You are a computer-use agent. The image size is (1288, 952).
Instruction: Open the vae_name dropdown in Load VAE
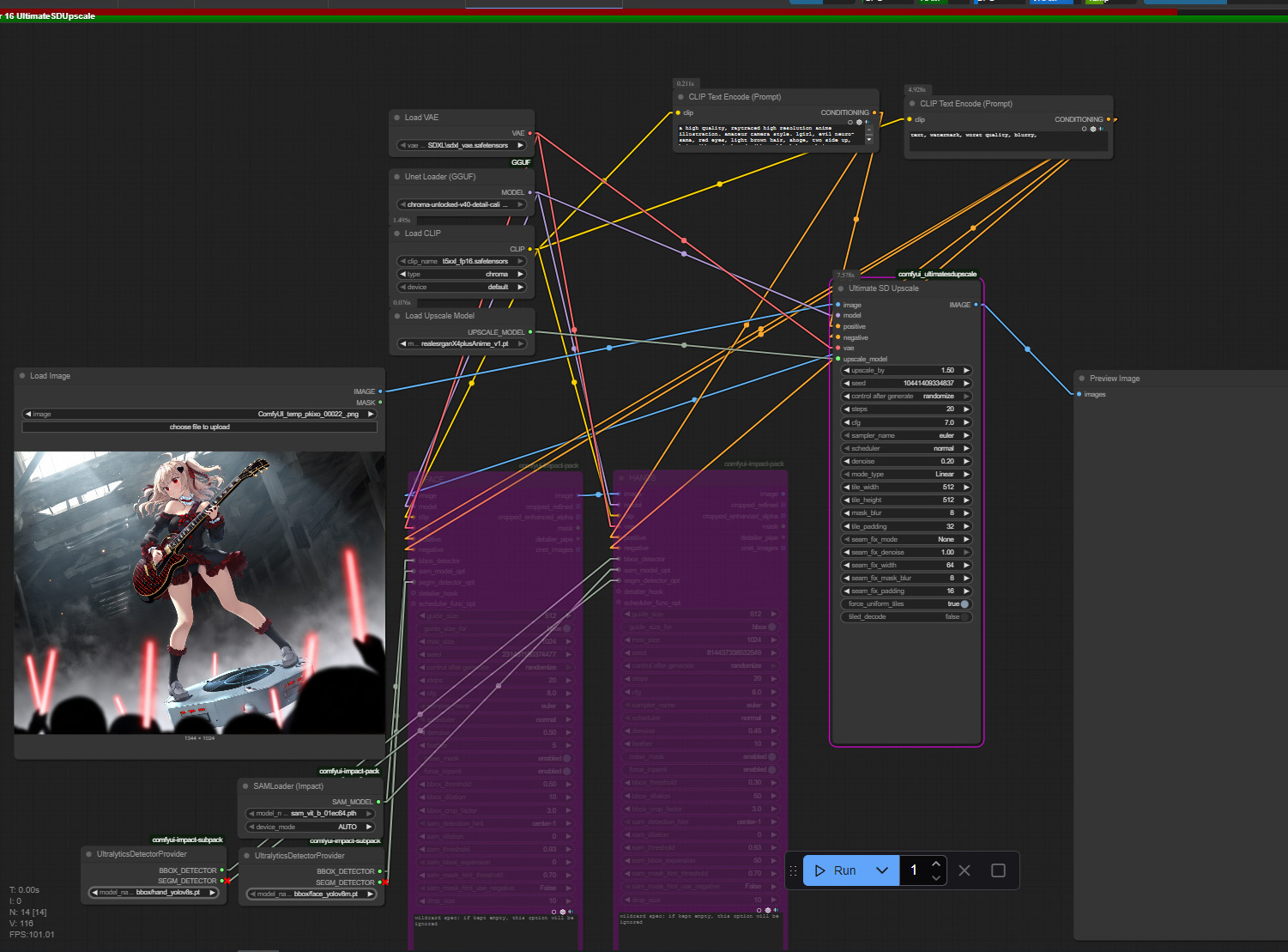point(462,146)
